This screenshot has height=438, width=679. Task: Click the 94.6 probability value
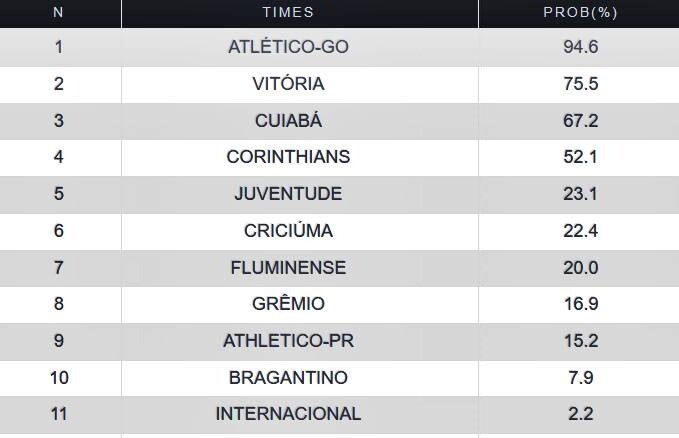580,47
